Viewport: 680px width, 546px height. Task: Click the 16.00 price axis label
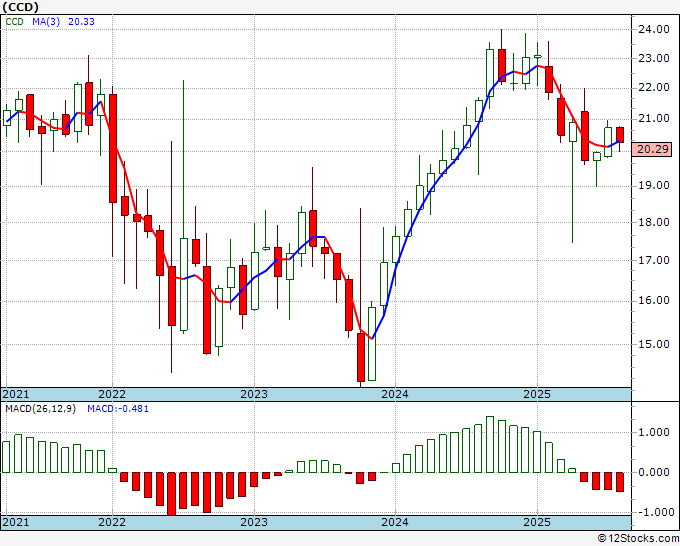654,301
